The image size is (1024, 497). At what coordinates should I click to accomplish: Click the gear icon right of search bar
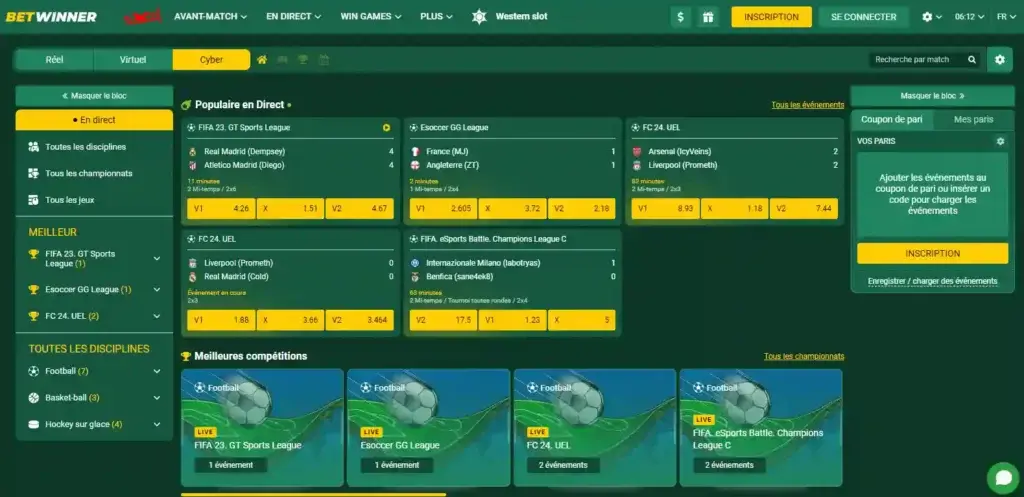click(x=999, y=60)
